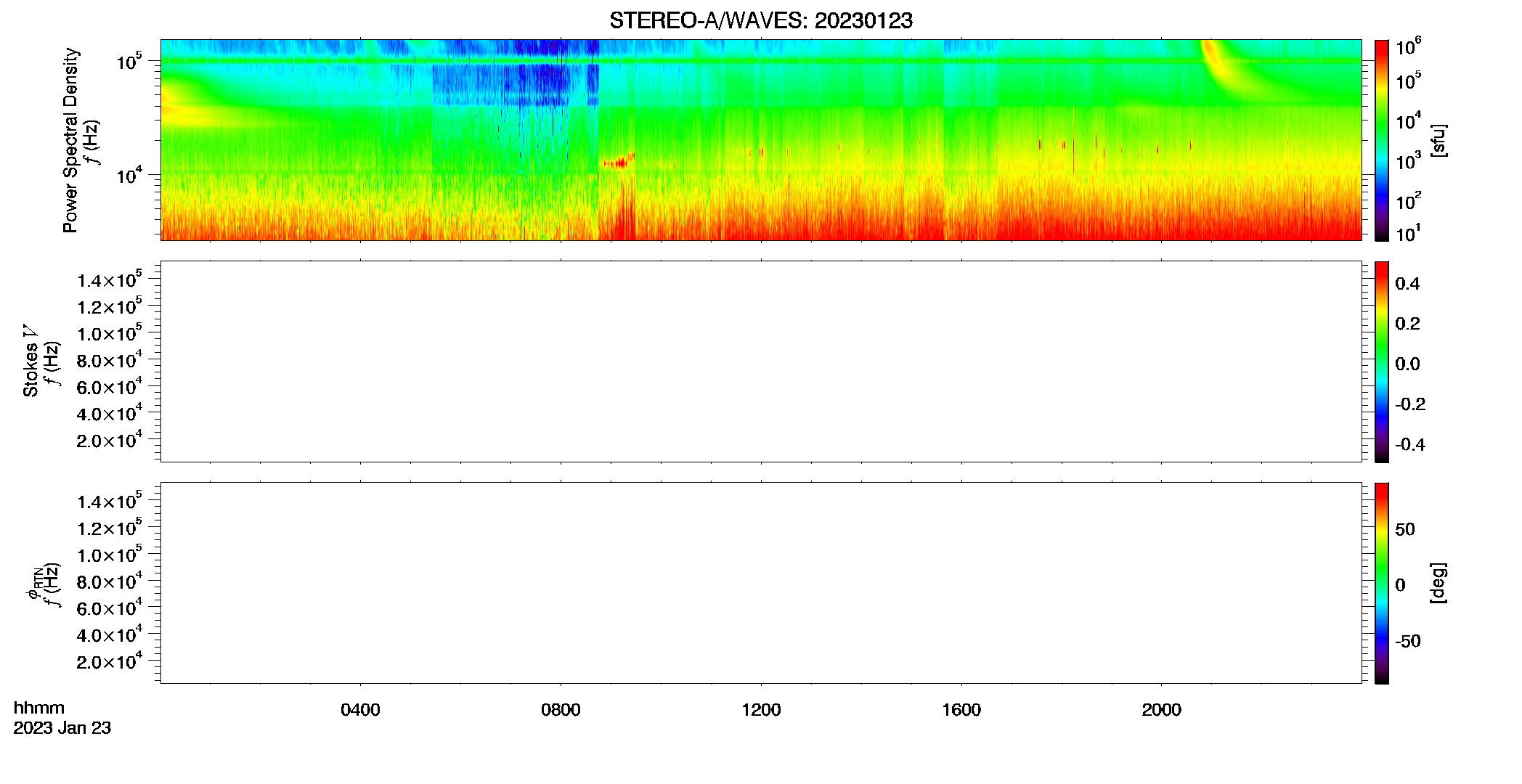The height and width of the screenshot is (784, 1522).
Task: Select the -50 label on the degrees color bar
Action: [1408, 642]
